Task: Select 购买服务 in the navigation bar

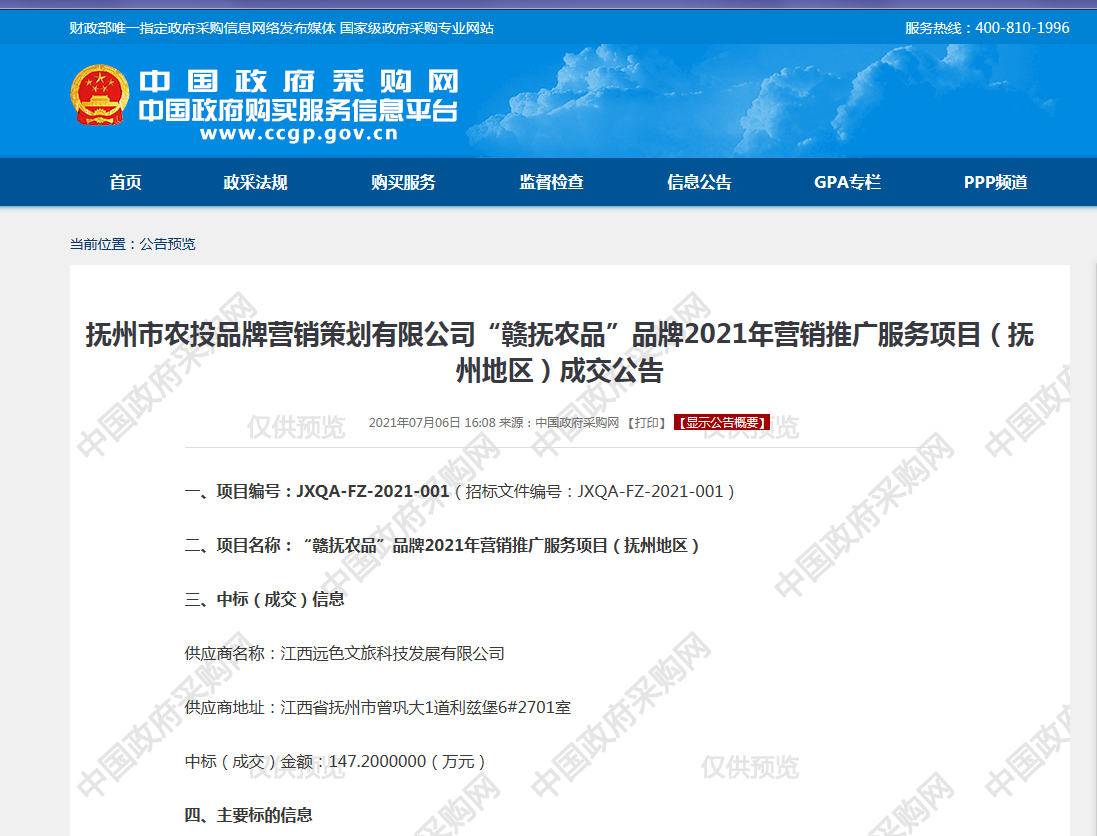Action: tap(403, 182)
